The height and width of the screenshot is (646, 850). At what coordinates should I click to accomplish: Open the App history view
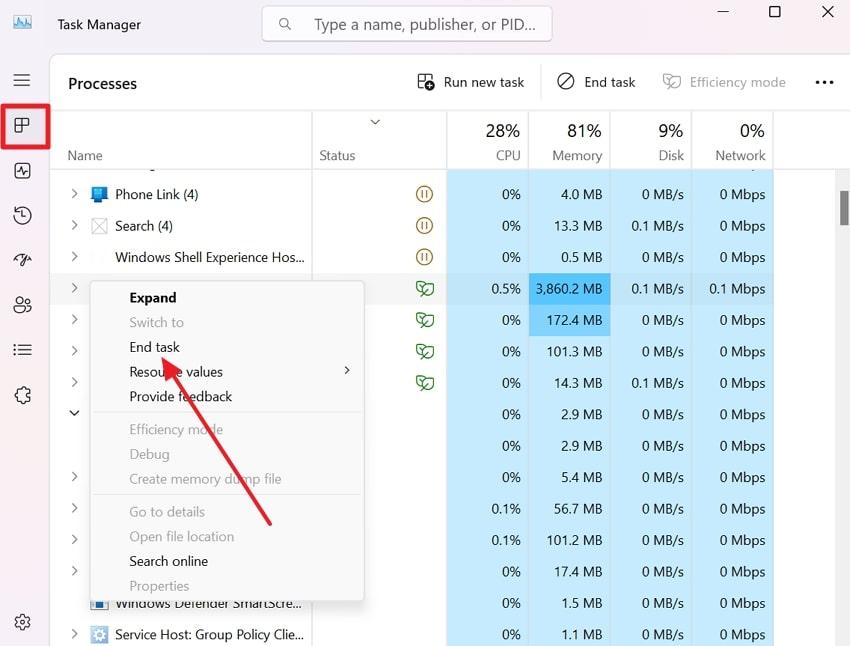tap(25, 215)
